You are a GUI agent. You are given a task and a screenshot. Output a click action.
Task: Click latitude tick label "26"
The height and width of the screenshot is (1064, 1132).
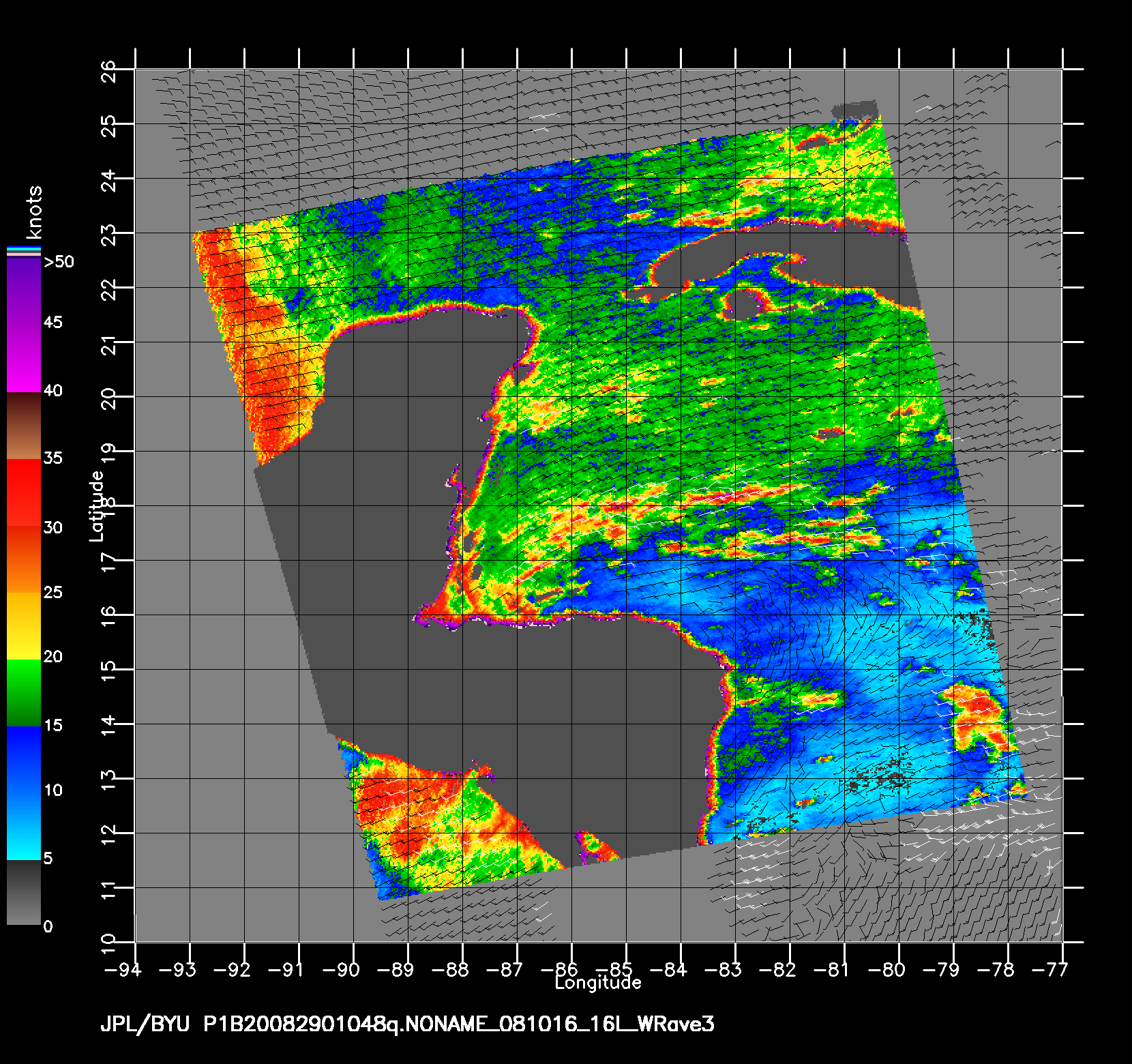pyautogui.click(x=108, y=71)
